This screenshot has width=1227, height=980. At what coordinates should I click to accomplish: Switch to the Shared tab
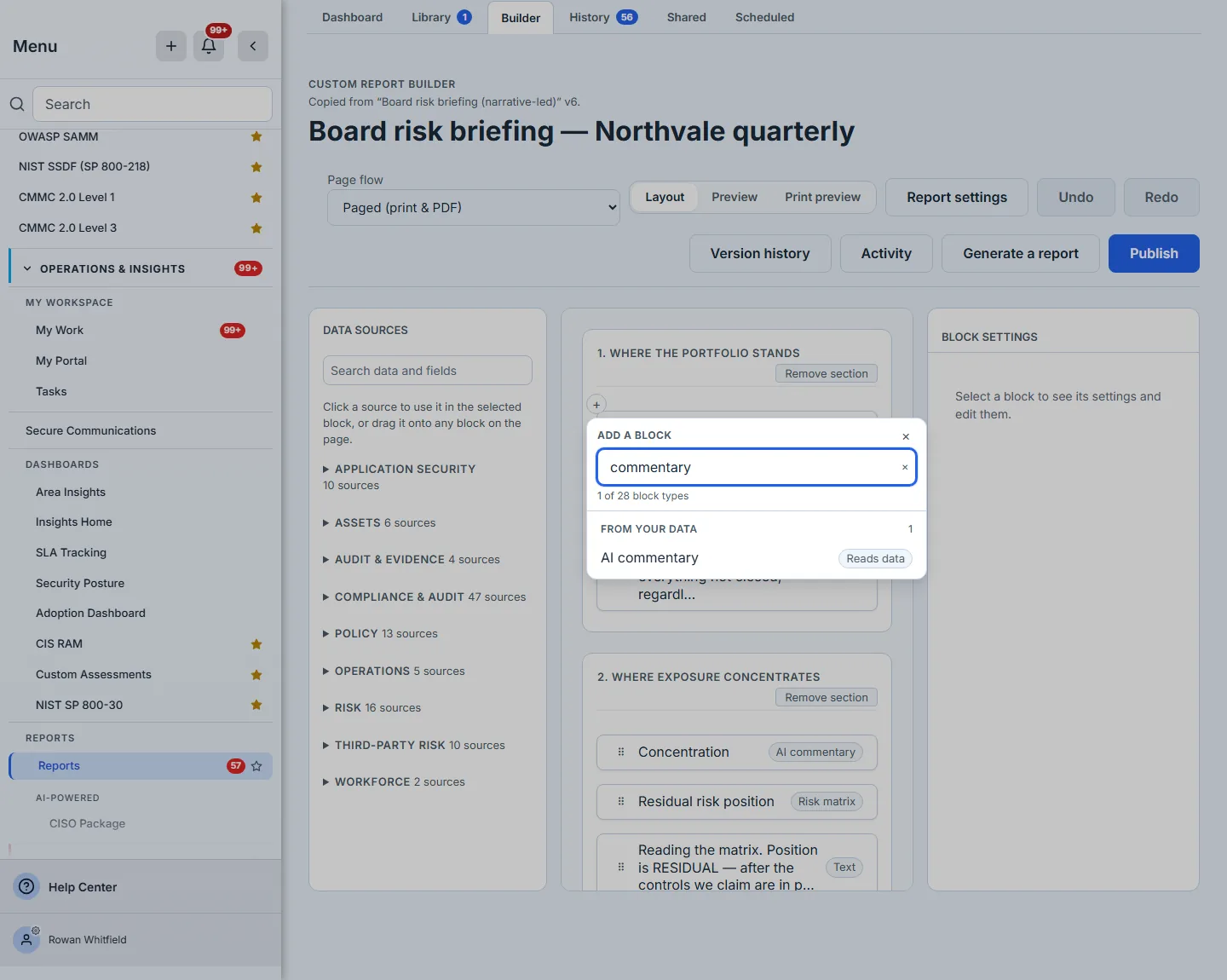point(687,17)
